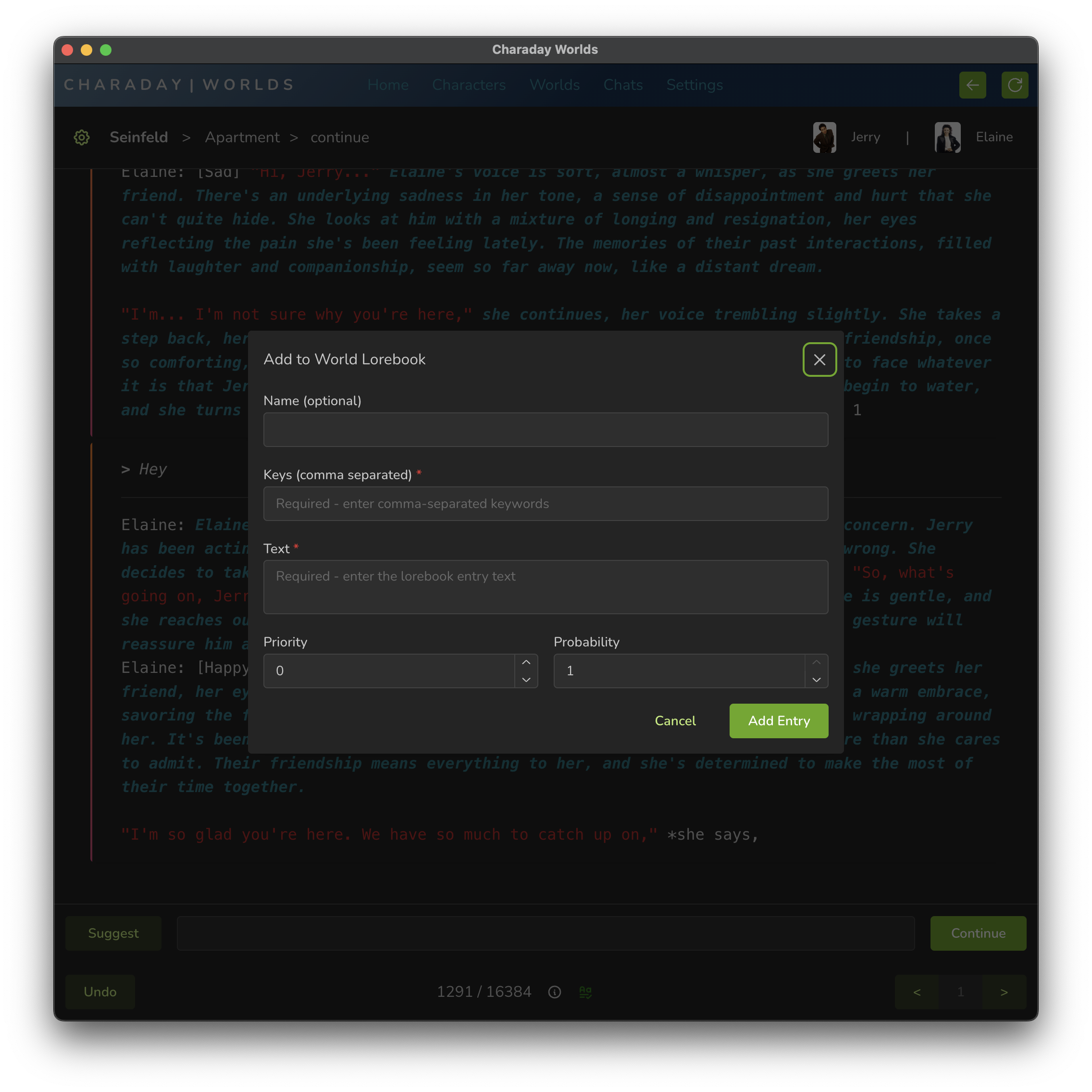Viewport: 1092px width, 1092px height.
Task: Click into the lorebook Text area
Action: (x=546, y=587)
